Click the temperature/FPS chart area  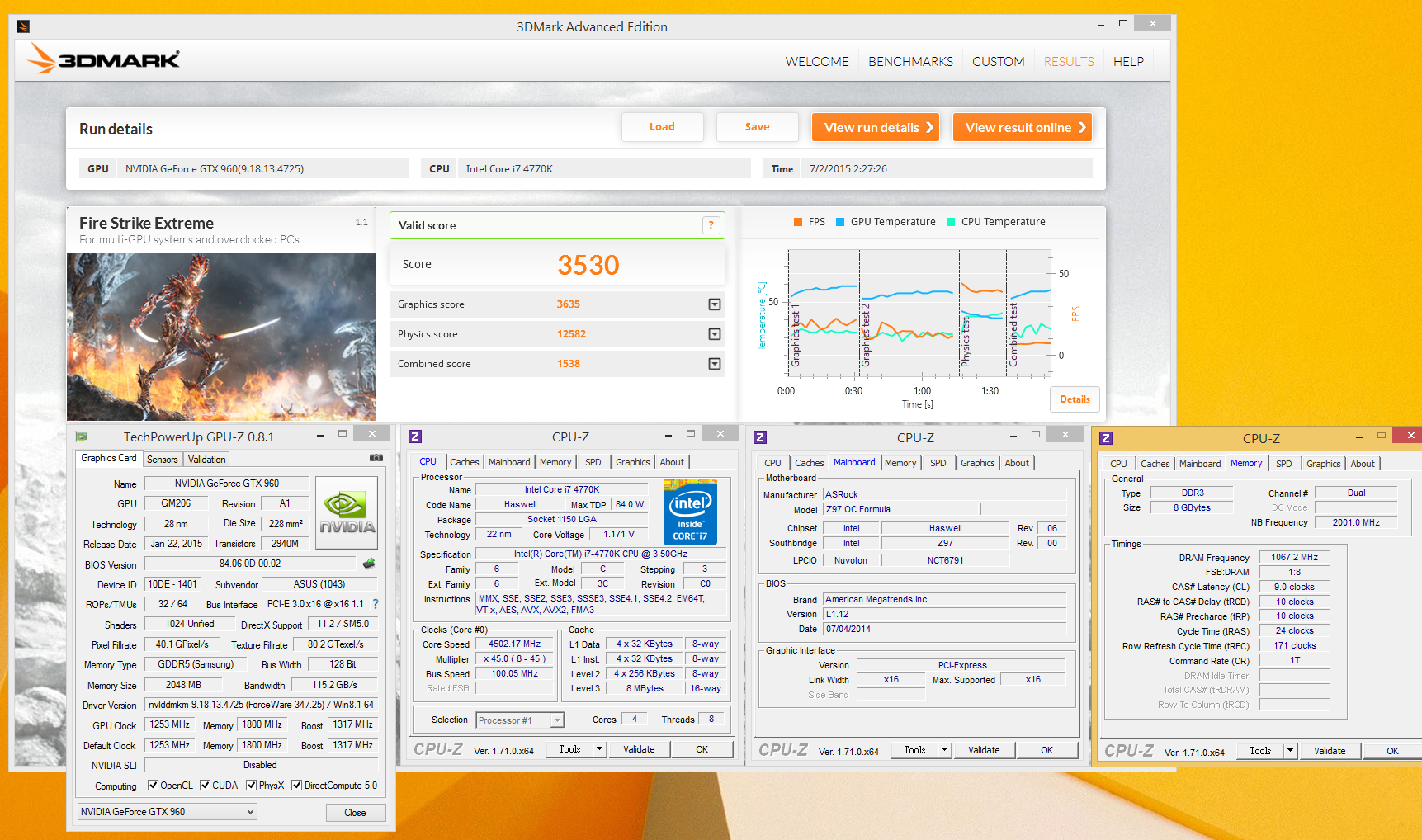tap(919, 314)
